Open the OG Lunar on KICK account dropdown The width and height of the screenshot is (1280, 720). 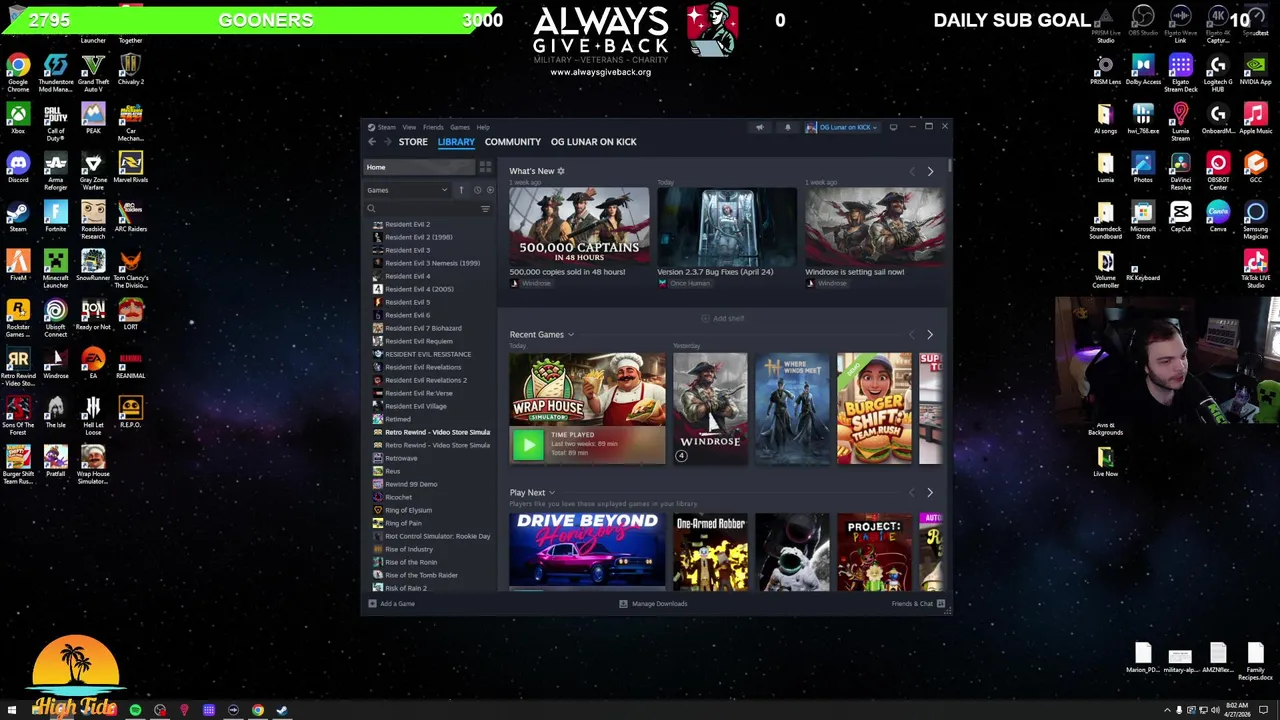tap(842, 127)
